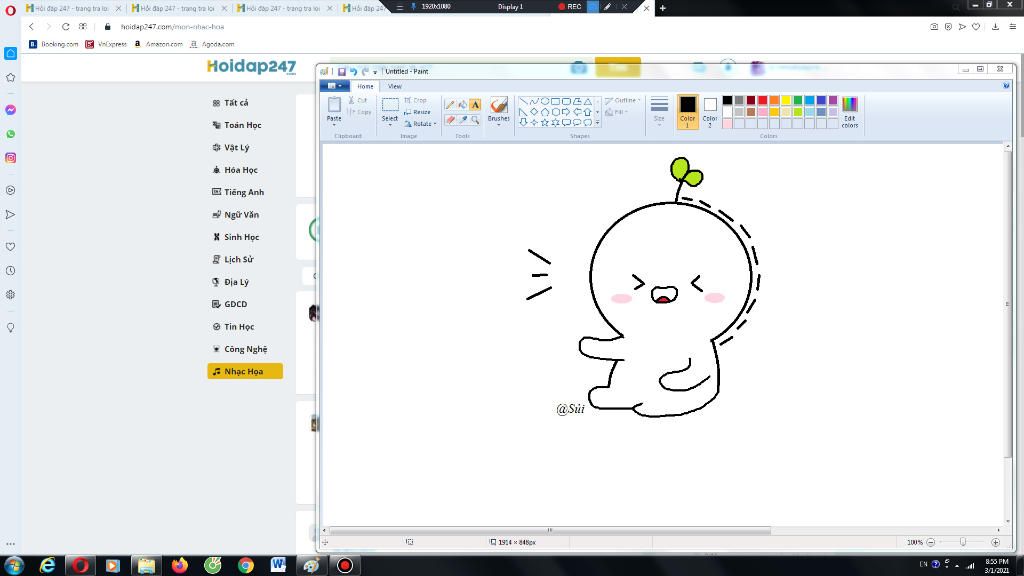Click the Redo arrow in Paint title bar
This screenshot has height=576, width=1024.
(x=365, y=71)
